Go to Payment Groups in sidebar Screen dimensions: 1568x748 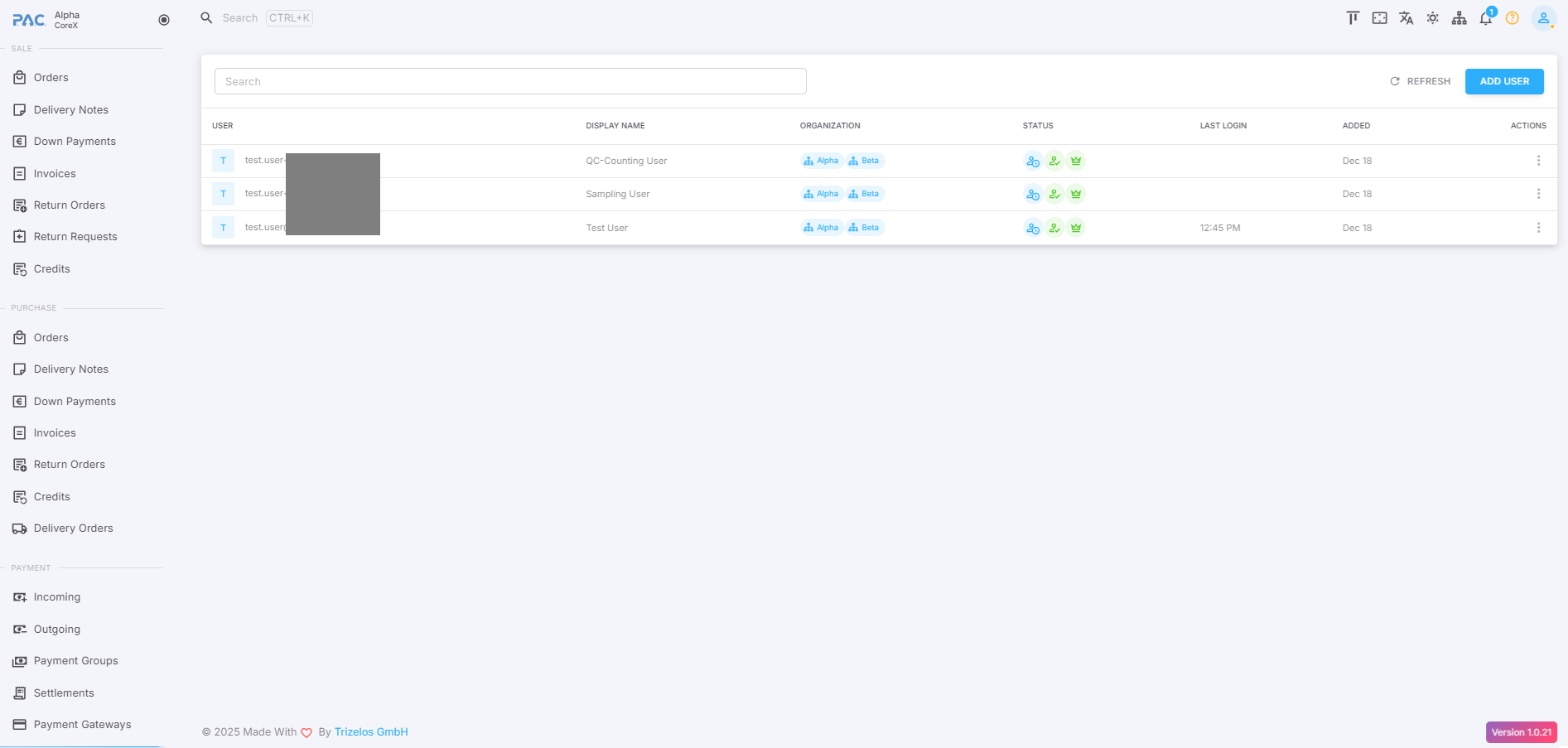(x=75, y=661)
